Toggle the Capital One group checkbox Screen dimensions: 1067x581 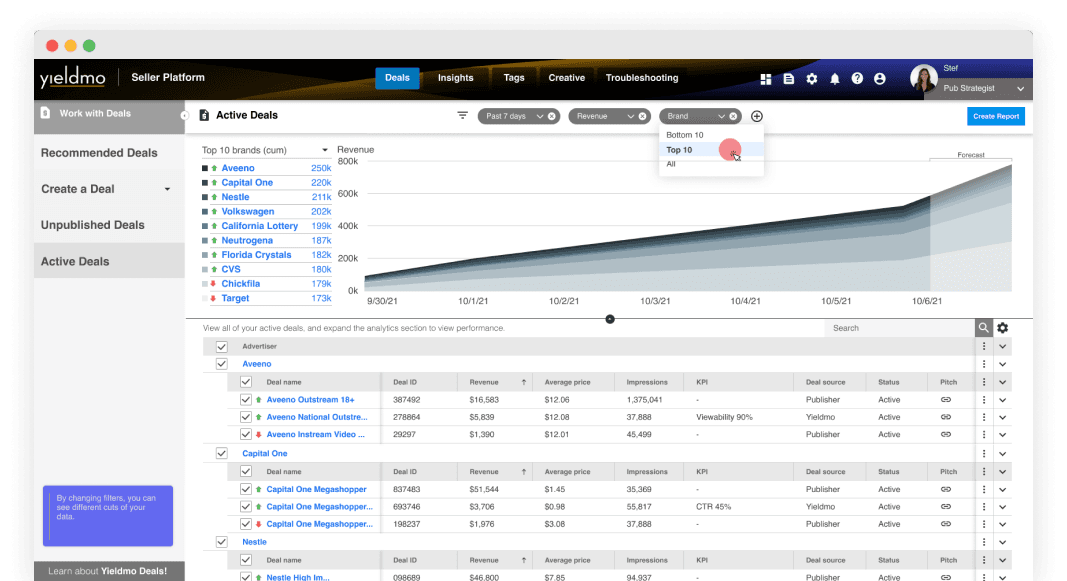pyautogui.click(x=222, y=453)
